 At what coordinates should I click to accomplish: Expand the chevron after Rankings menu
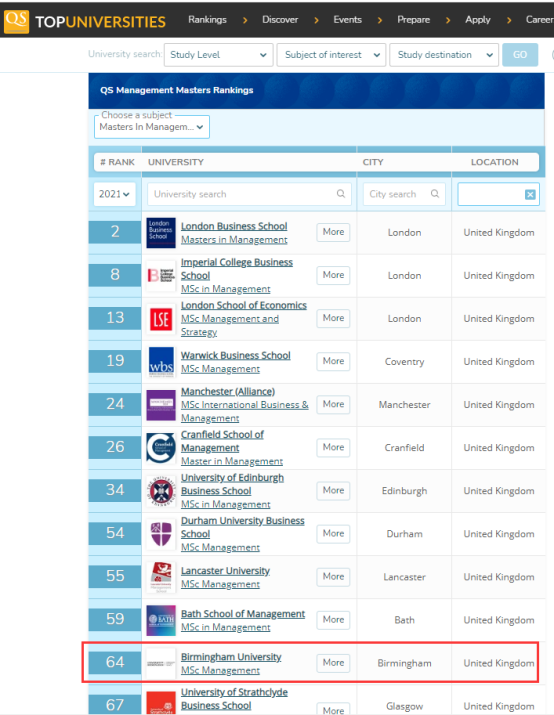coord(245,20)
